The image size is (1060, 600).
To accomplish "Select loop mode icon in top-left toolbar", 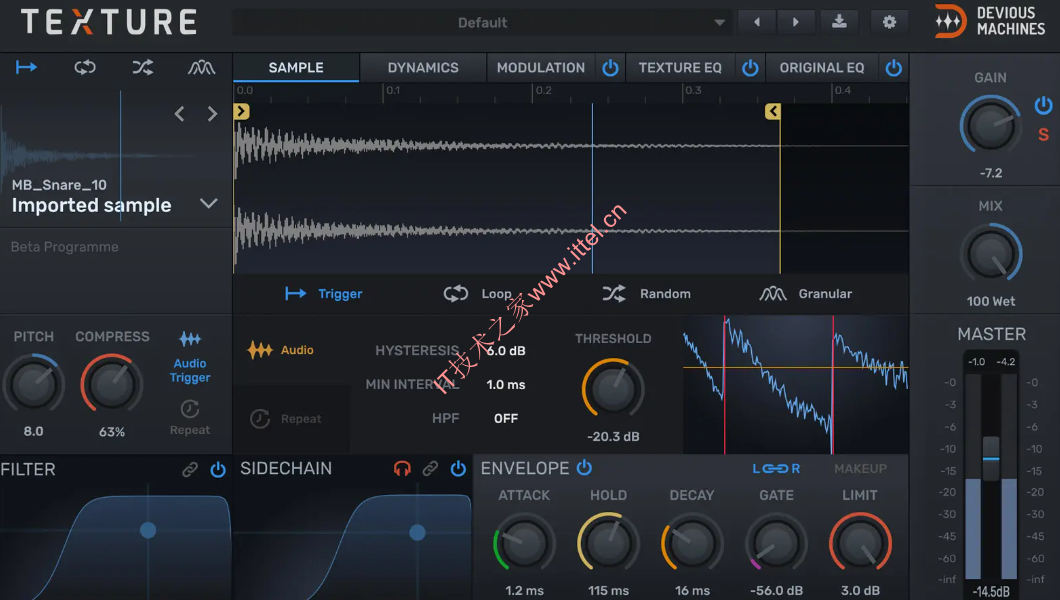I will coord(85,67).
